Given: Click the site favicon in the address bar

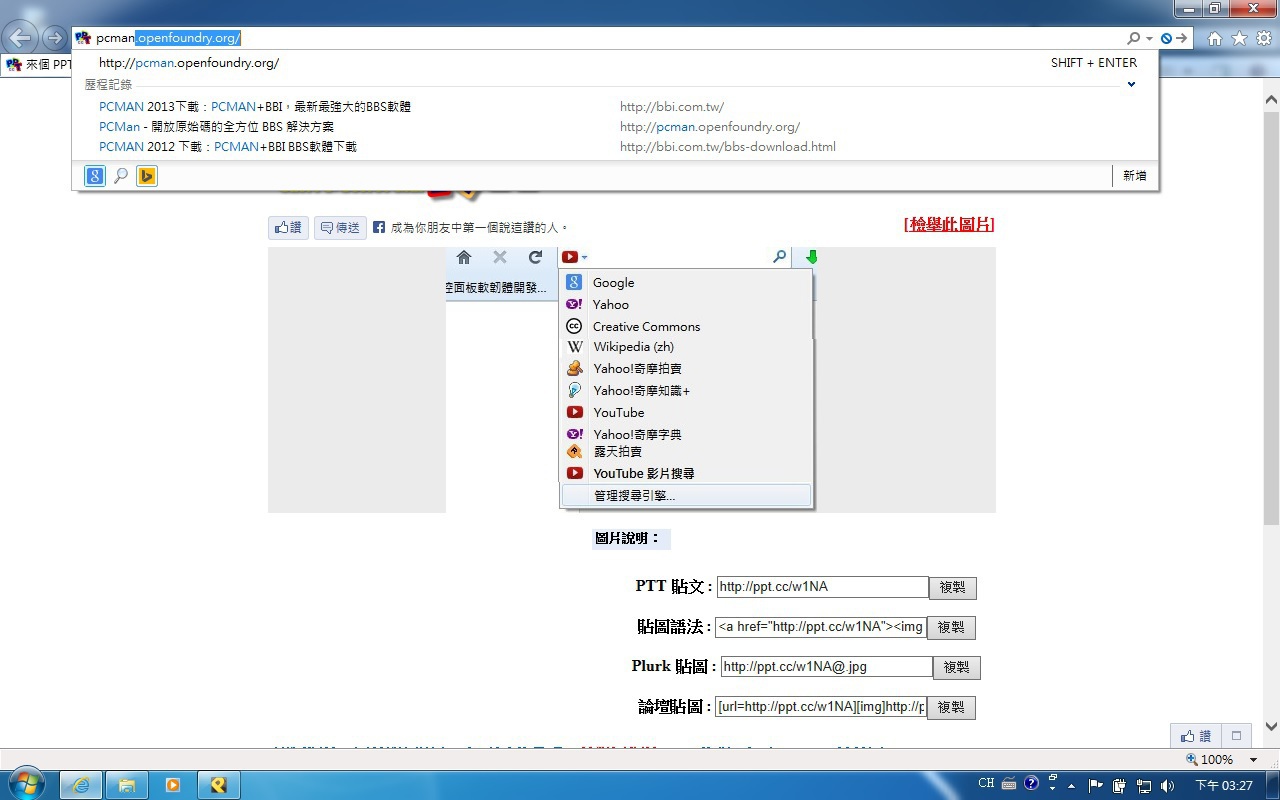Looking at the screenshot, I should (x=83, y=38).
